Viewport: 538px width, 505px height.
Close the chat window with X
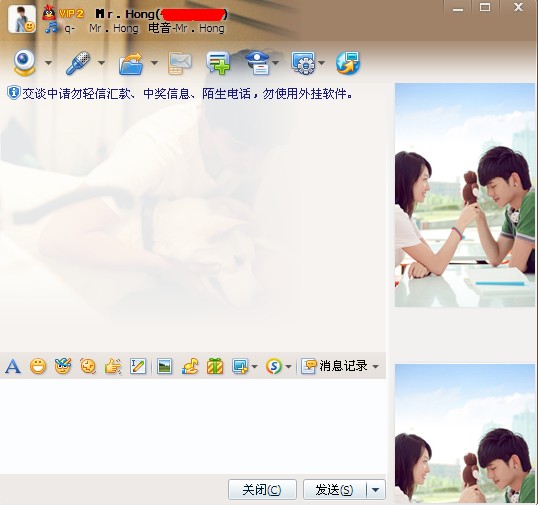[518, 7]
